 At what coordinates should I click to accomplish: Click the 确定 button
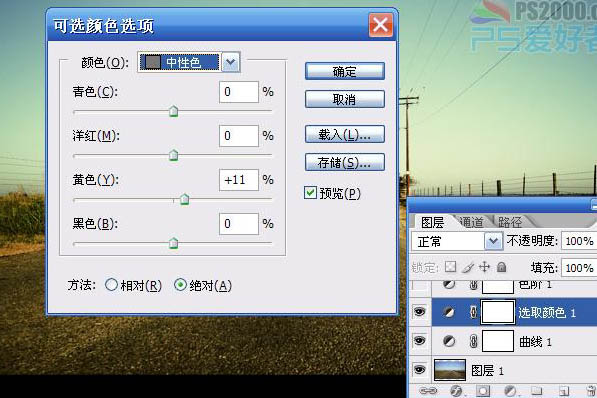pyautogui.click(x=345, y=71)
